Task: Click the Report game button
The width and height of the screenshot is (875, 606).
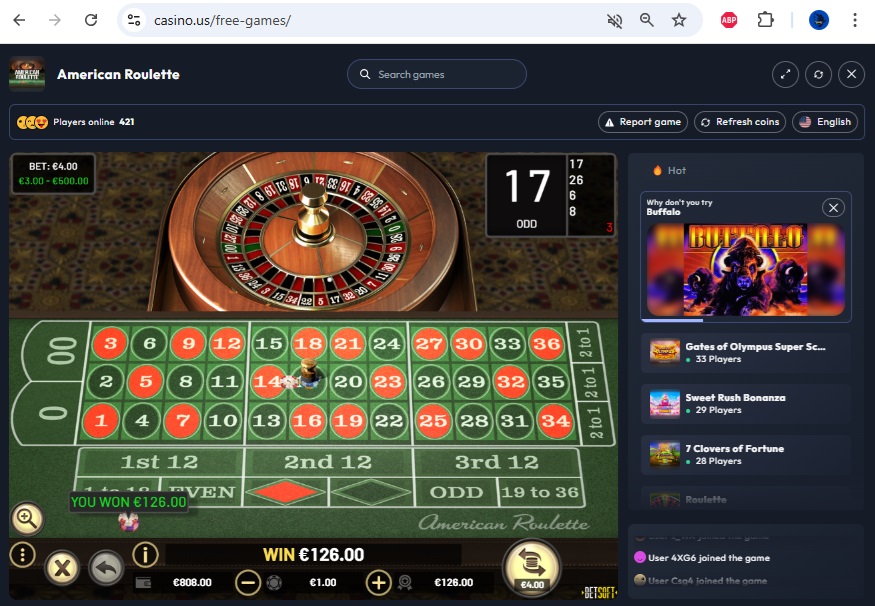Action: coord(643,122)
